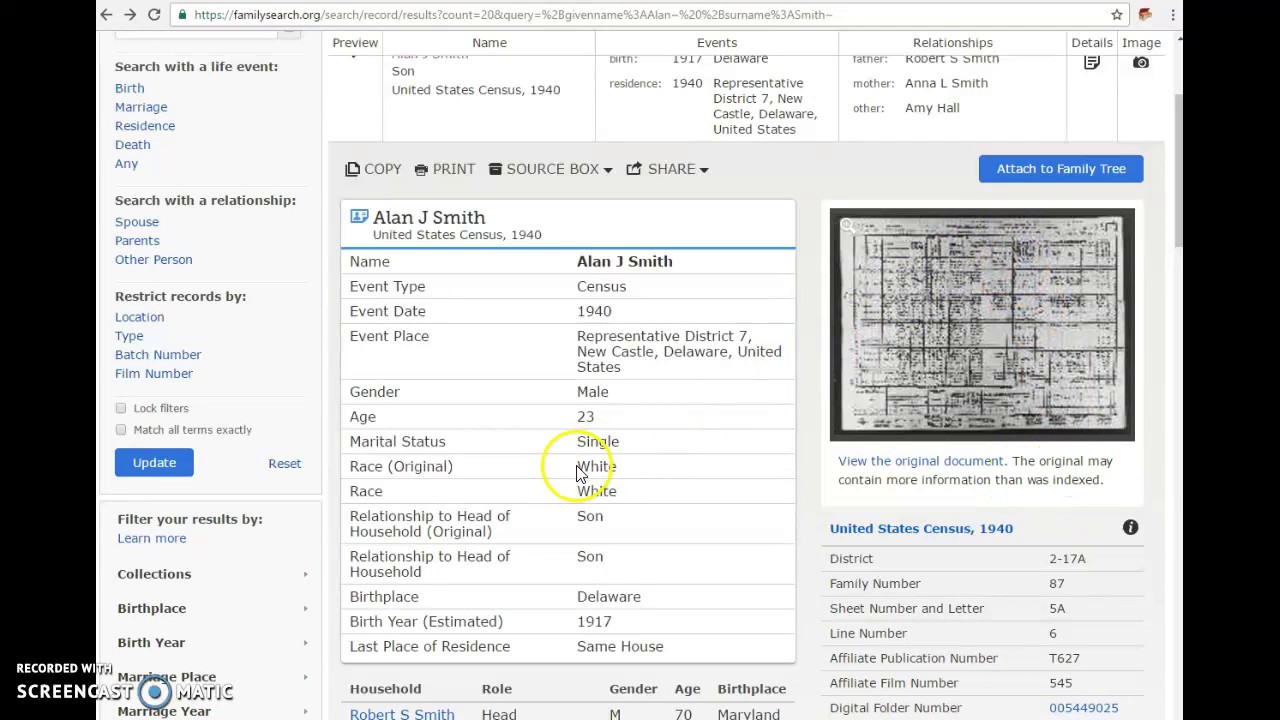Click the browser forward arrow

130,15
